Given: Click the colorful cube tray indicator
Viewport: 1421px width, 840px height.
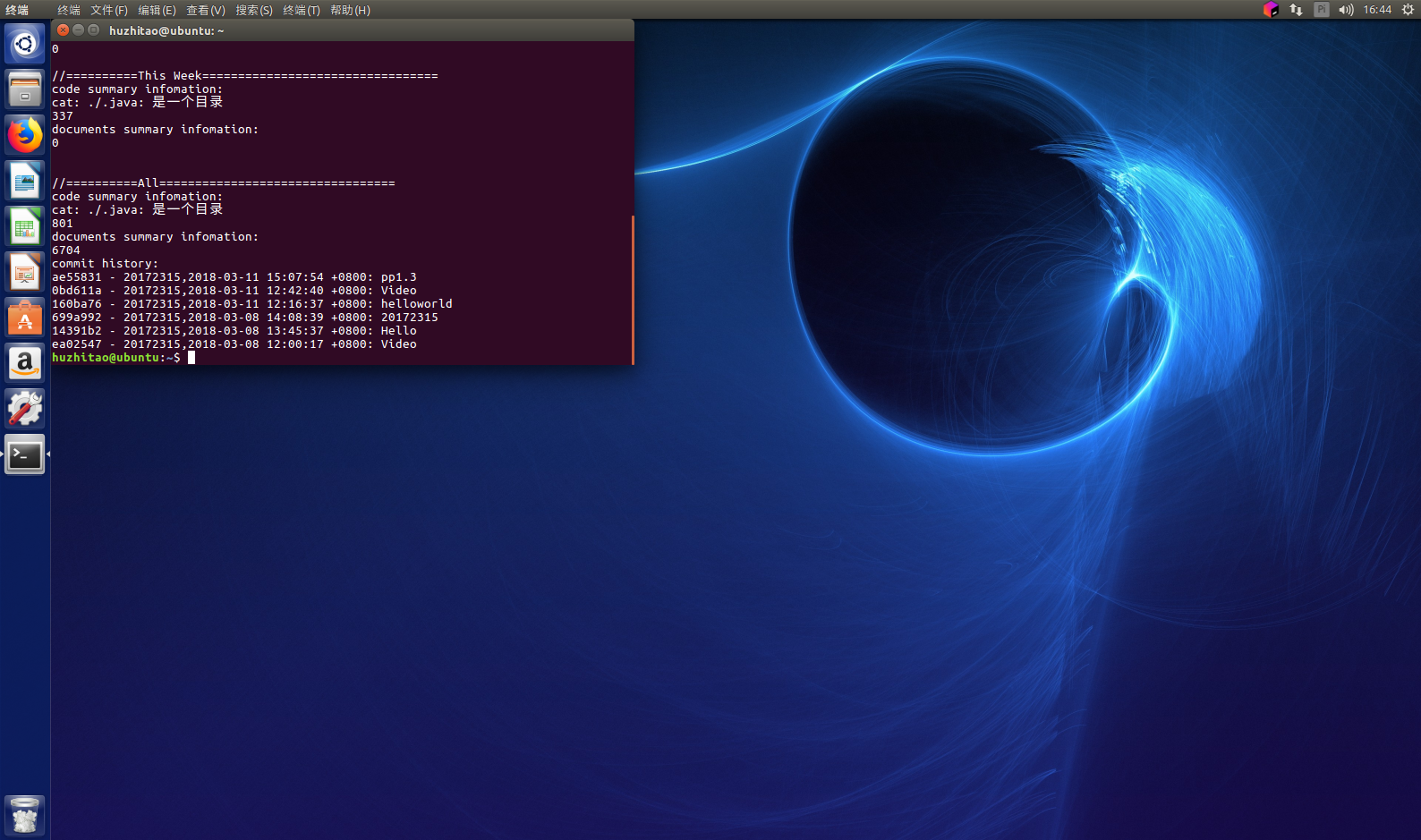Looking at the screenshot, I should pyautogui.click(x=1271, y=10).
